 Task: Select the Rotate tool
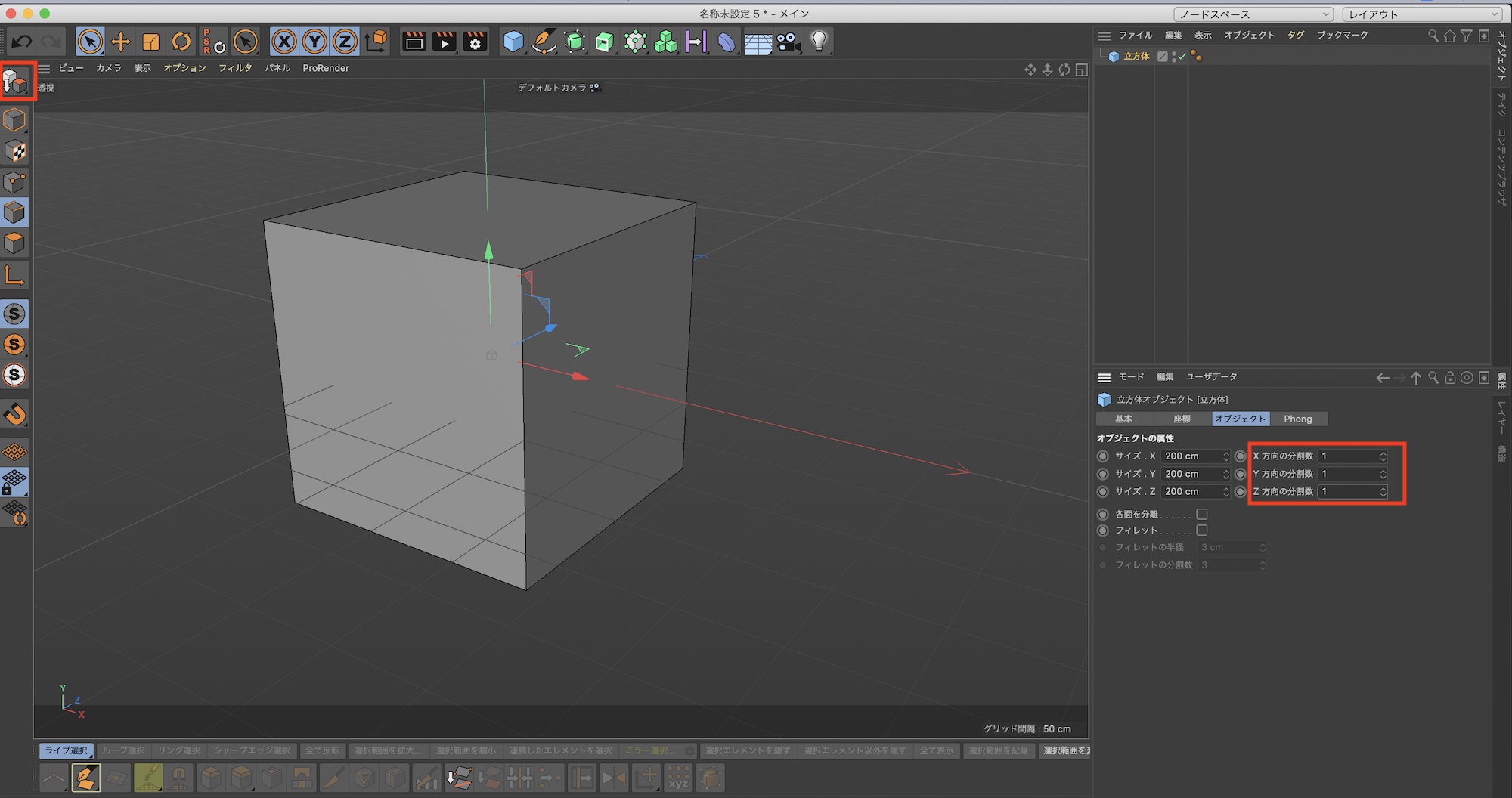pyautogui.click(x=181, y=42)
